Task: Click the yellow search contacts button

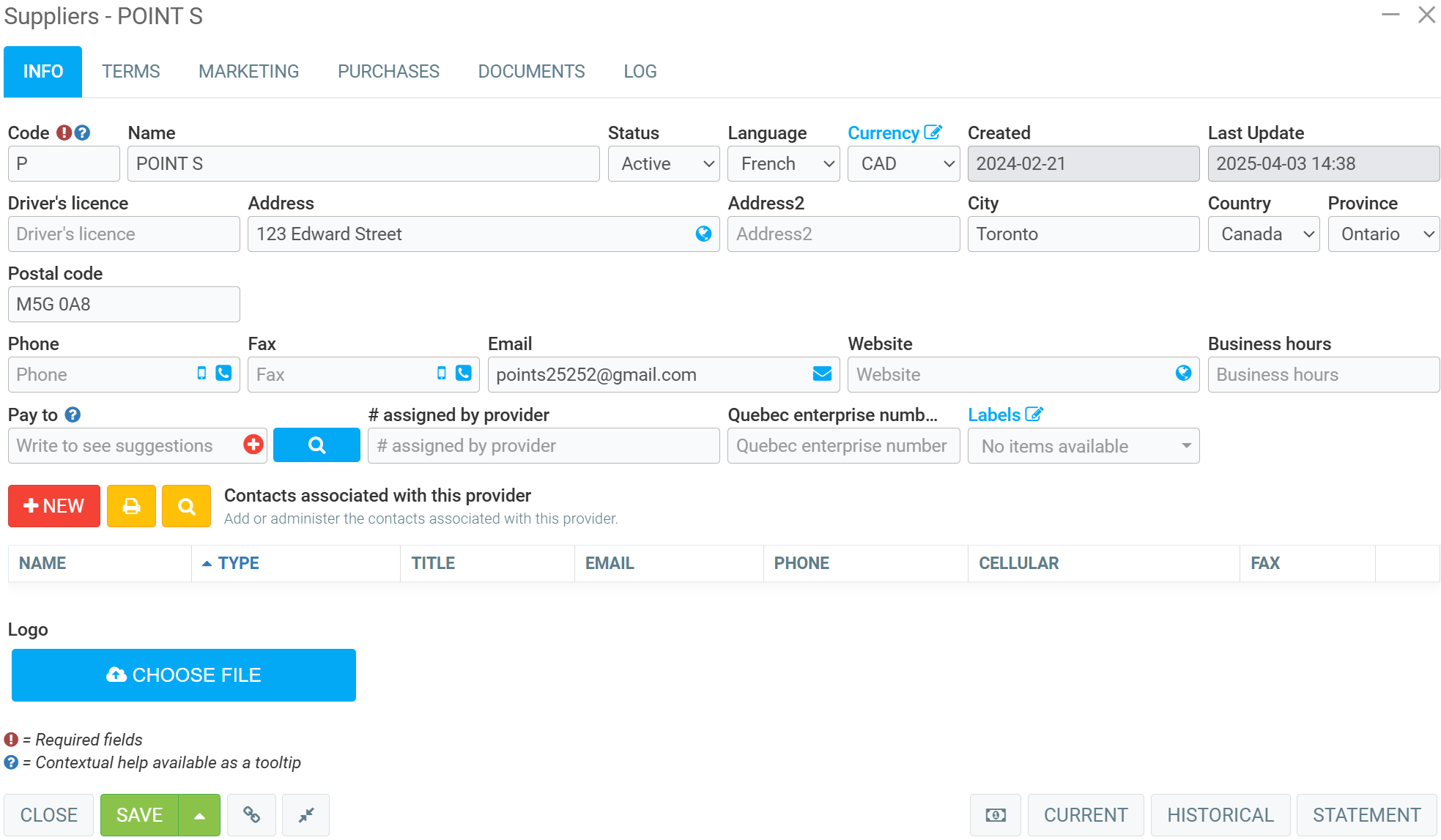Action: 186,506
